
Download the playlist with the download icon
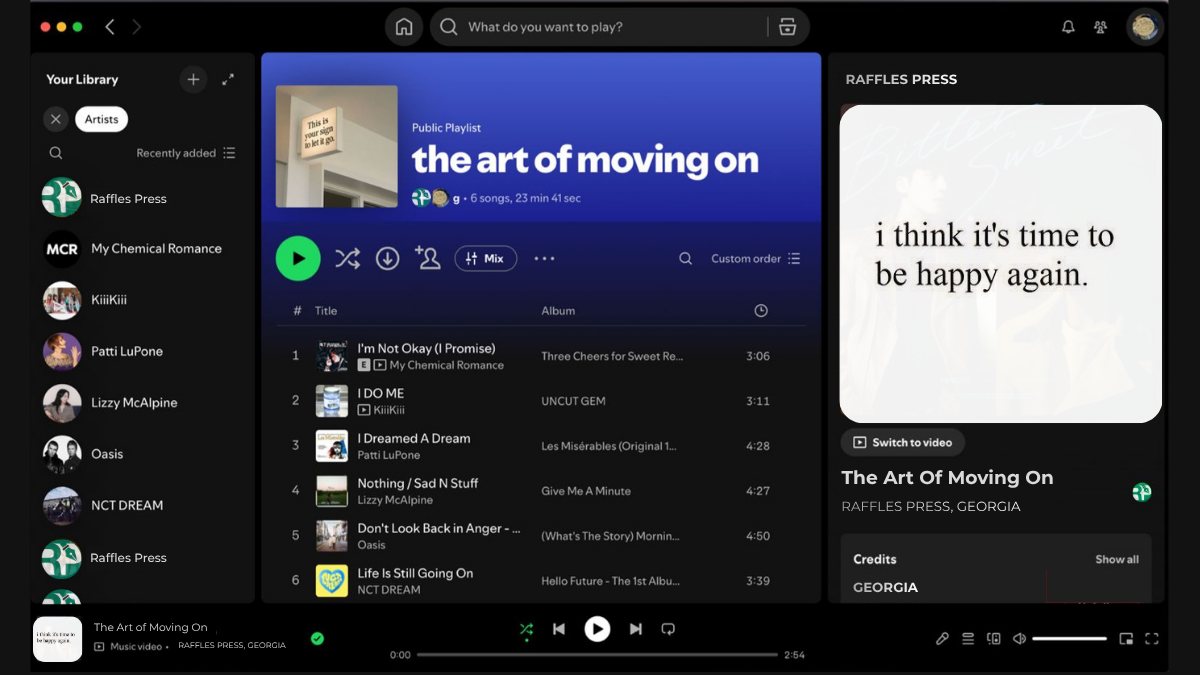tap(387, 259)
